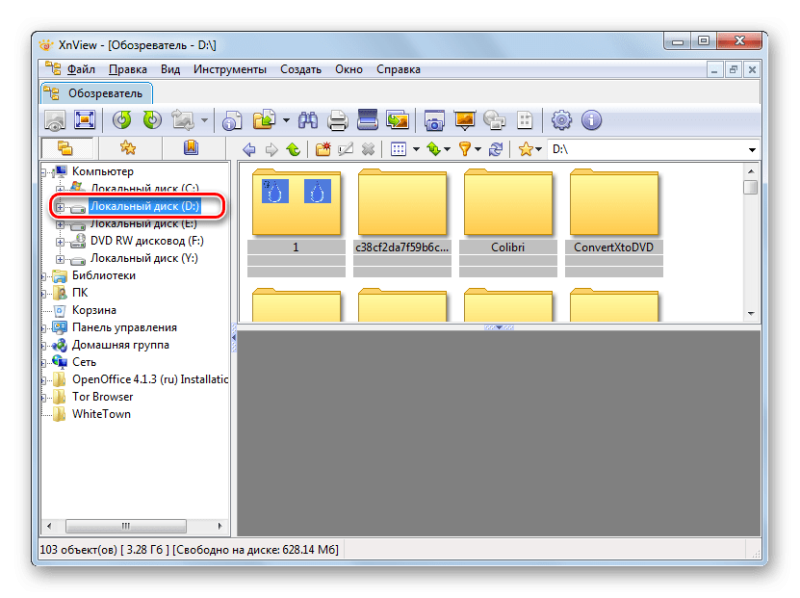
Task: Select OpenOffice 4.1.3 (ru) folder in tree
Action: pyautogui.click(x=150, y=380)
